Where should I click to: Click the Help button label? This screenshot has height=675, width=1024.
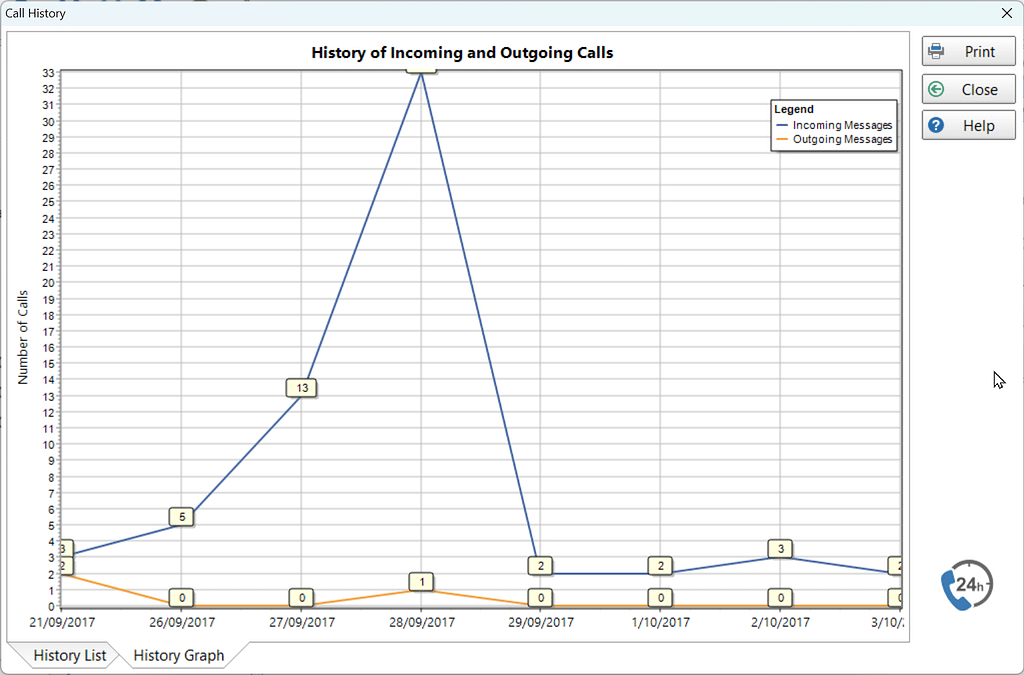(978, 126)
